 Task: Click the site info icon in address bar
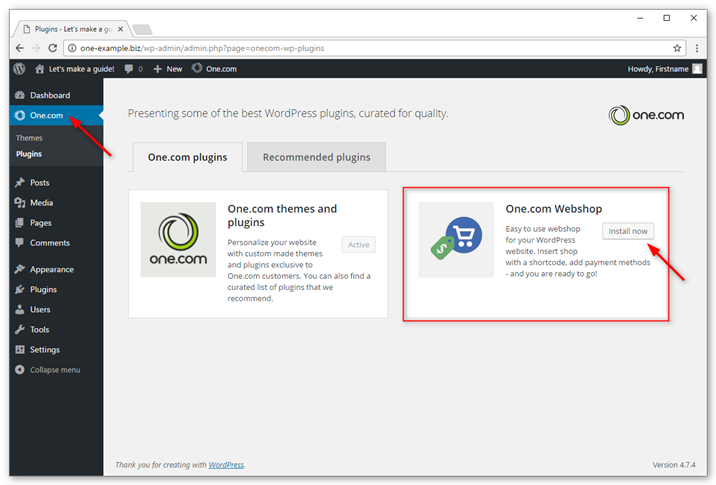pyautogui.click(x=72, y=48)
